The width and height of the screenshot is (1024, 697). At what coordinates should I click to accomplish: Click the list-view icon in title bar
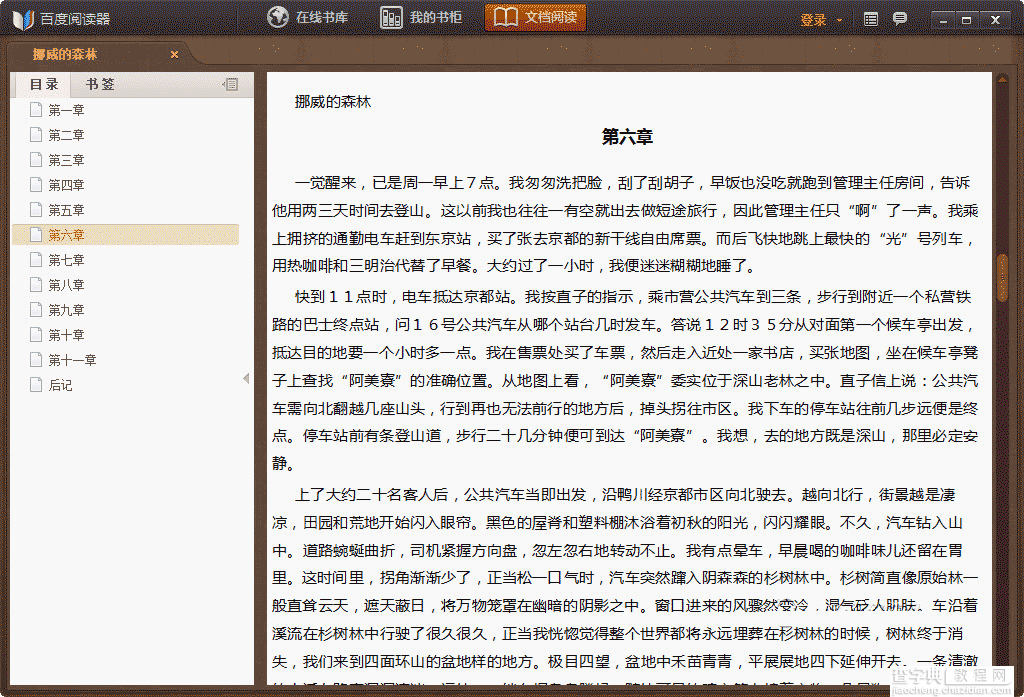coord(871,20)
